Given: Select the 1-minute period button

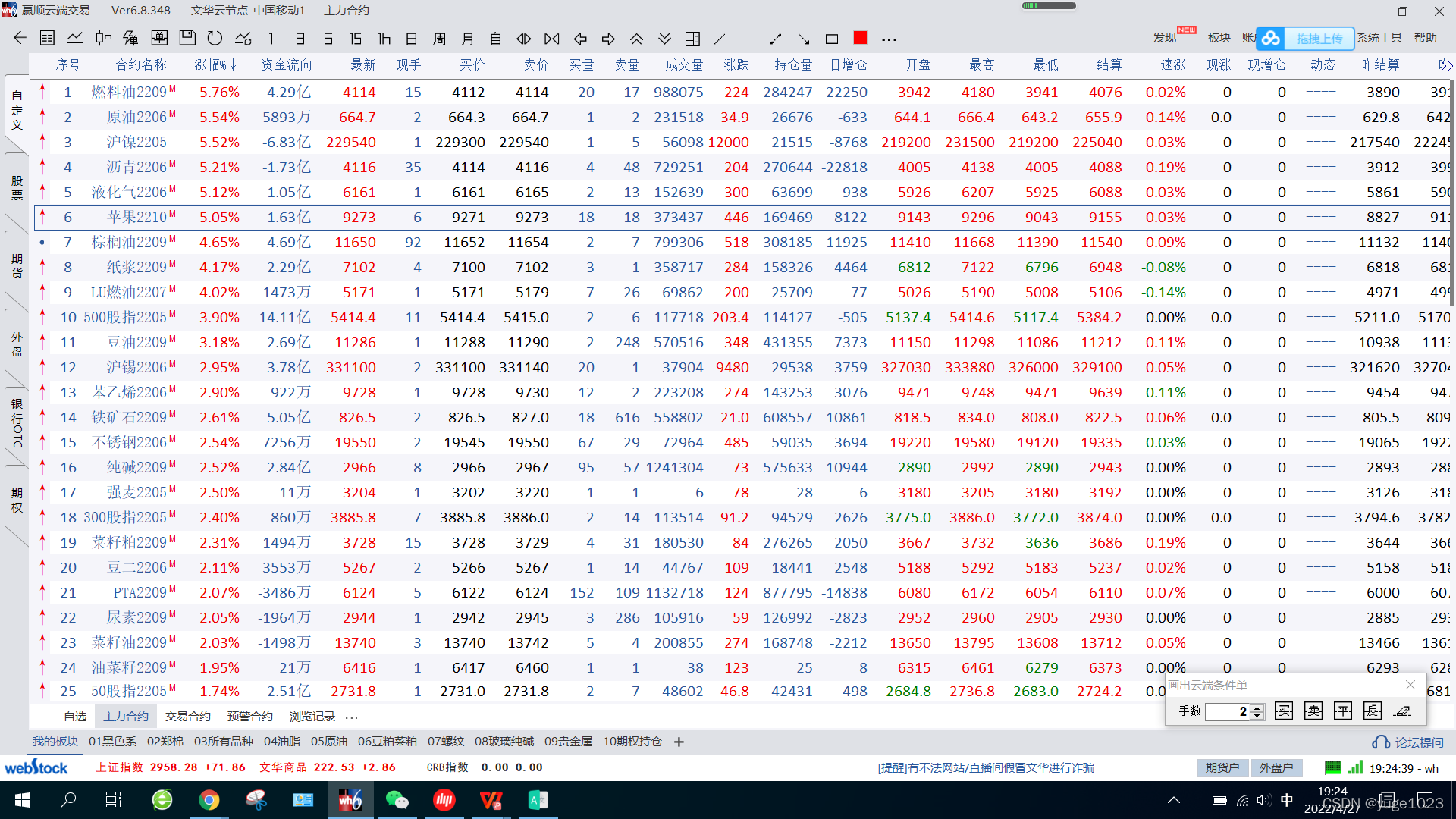Looking at the screenshot, I should coord(271,39).
